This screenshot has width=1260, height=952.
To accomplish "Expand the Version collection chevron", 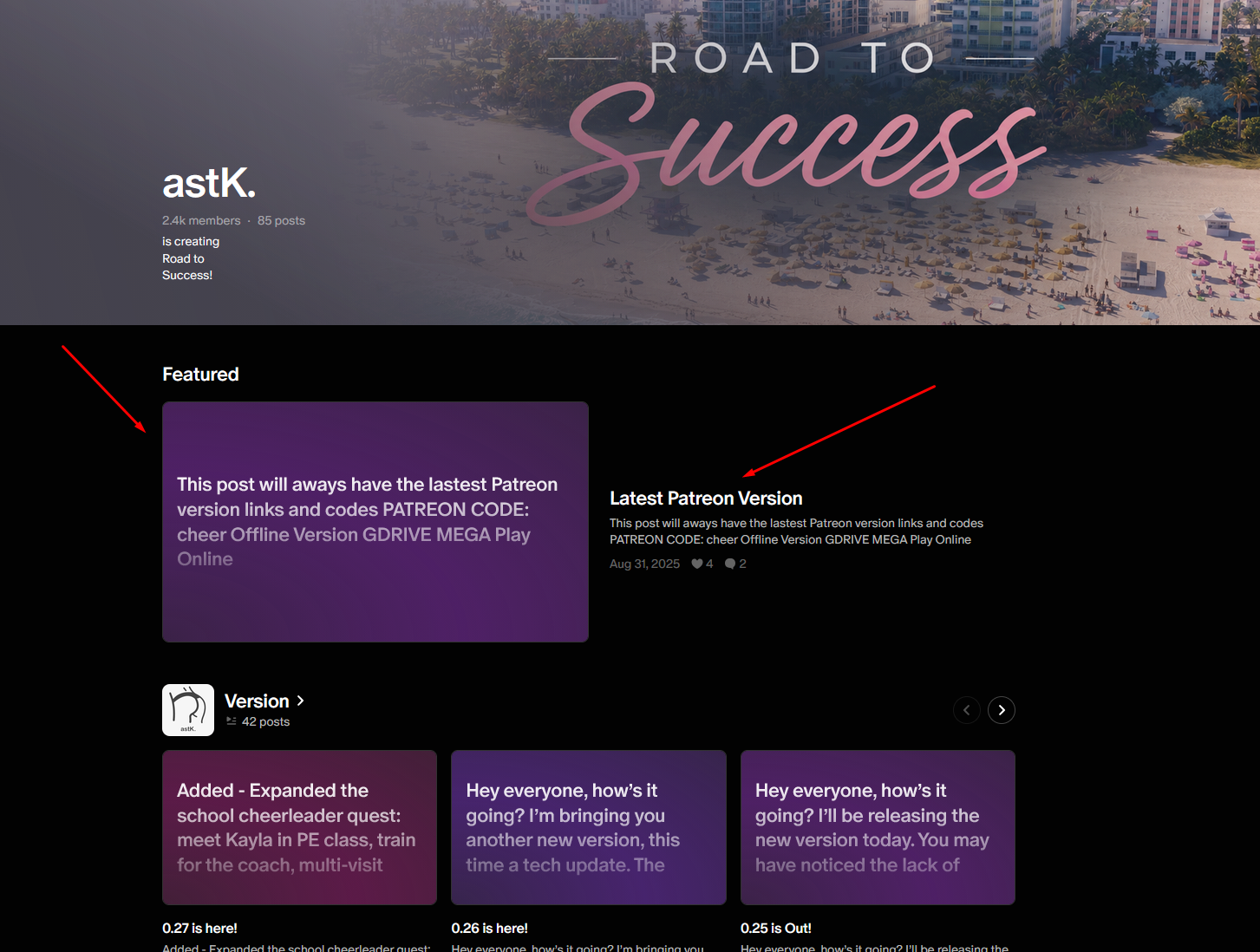I will pyautogui.click(x=301, y=701).
